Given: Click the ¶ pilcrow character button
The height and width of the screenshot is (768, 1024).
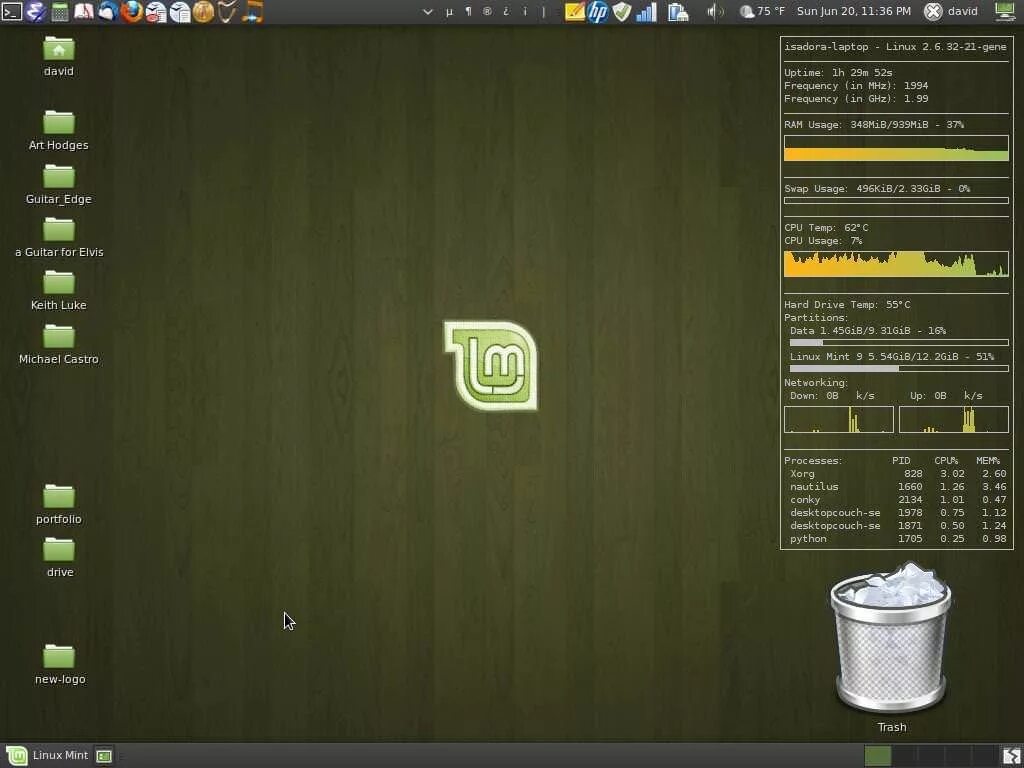Looking at the screenshot, I should click(x=468, y=11).
